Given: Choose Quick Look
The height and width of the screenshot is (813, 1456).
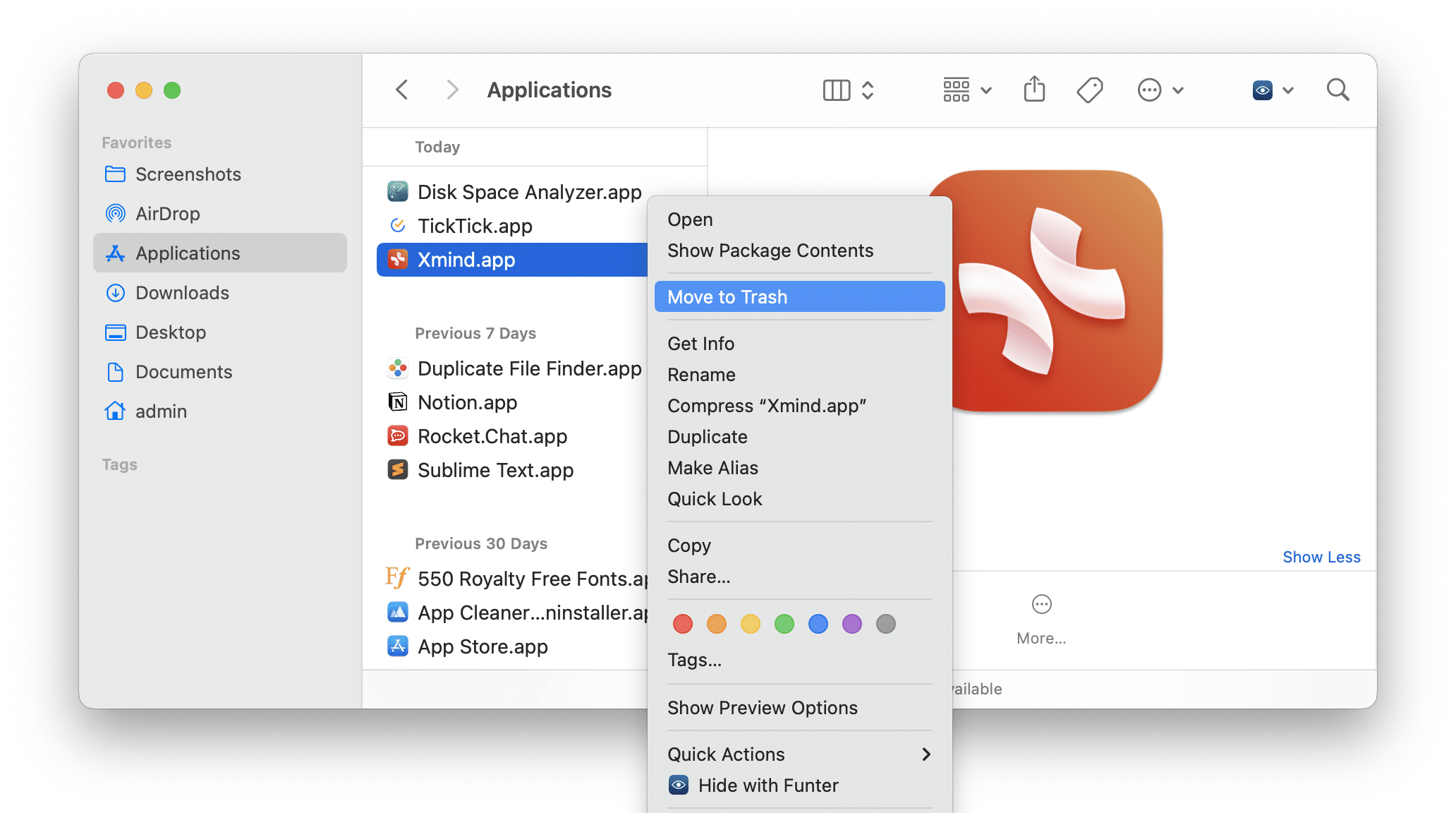Looking at the screenshot, I should click(x=799, y=499).
